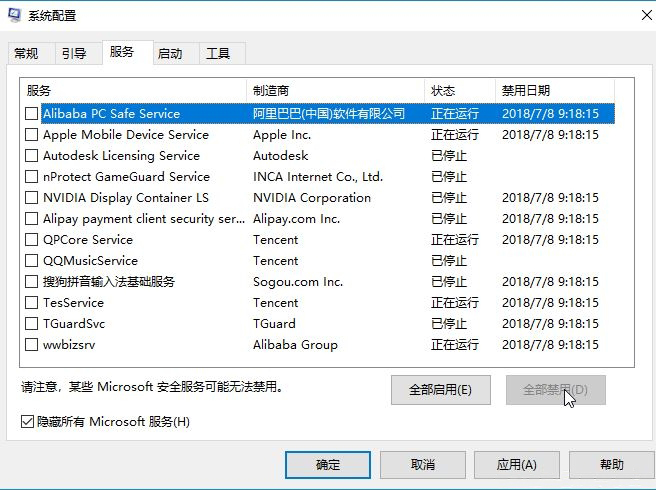Click the 全部禁用(D) button
Screen dimensions: 656x490
[x=556, y=390]
